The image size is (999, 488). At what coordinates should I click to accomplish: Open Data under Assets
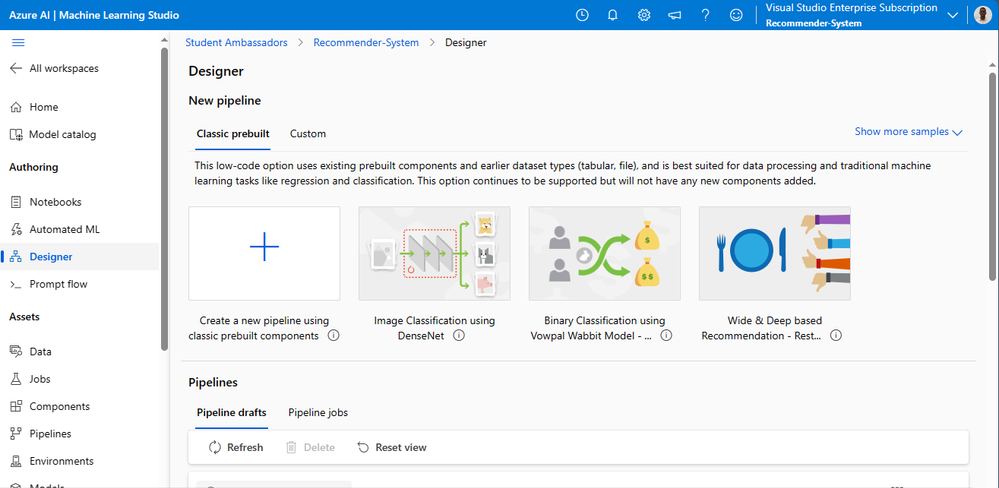(x=31, y=352)
